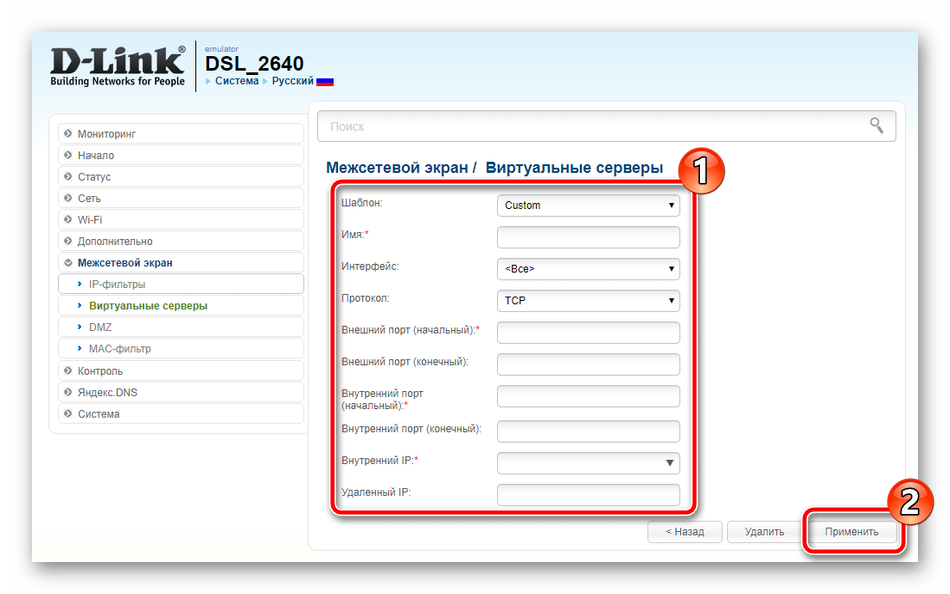Open the Шаблон template dropdown
Screen dimensions: 950x594
pyautogui.click(x=588, y=205)
